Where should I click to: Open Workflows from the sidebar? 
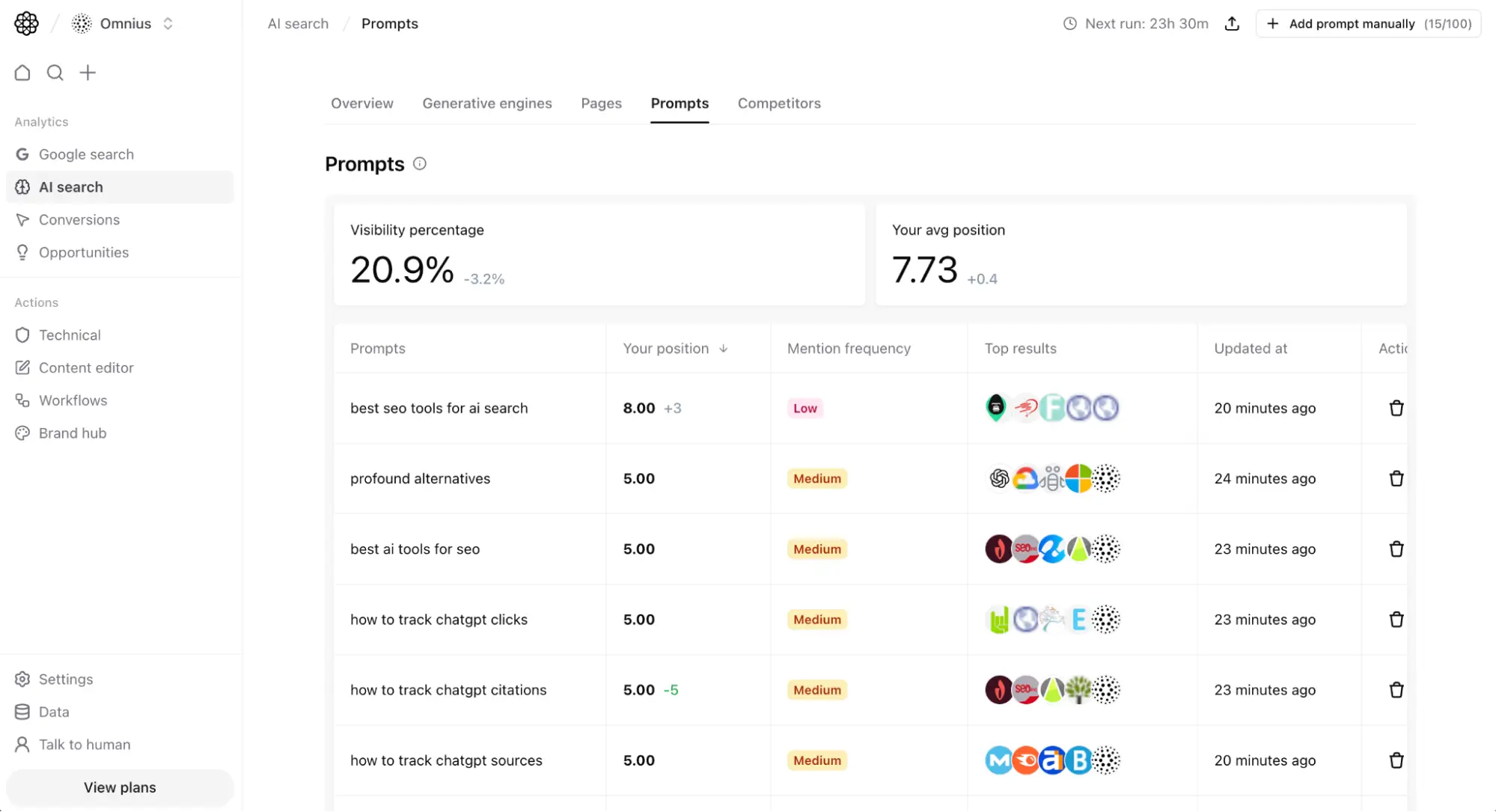(x=73, y=400)
